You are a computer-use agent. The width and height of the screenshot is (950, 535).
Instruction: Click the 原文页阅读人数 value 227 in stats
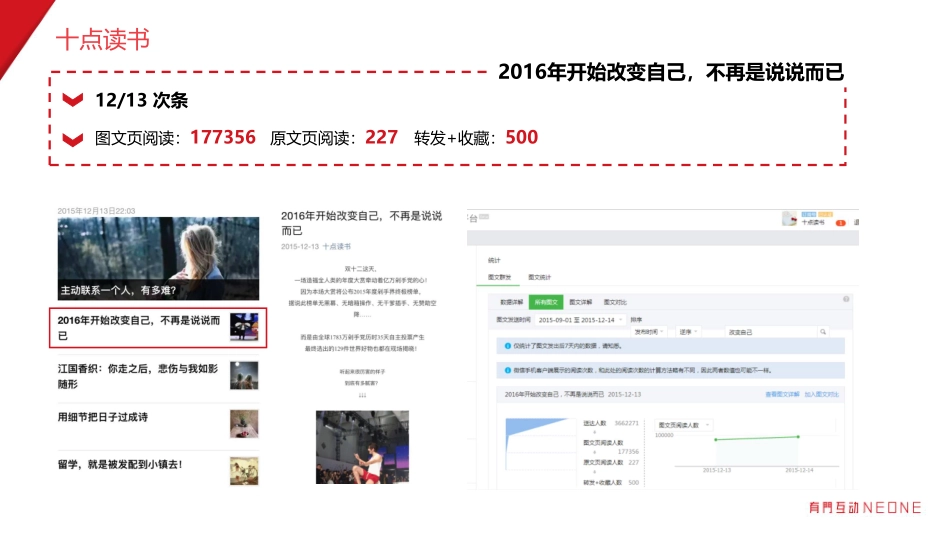point(634,462)
